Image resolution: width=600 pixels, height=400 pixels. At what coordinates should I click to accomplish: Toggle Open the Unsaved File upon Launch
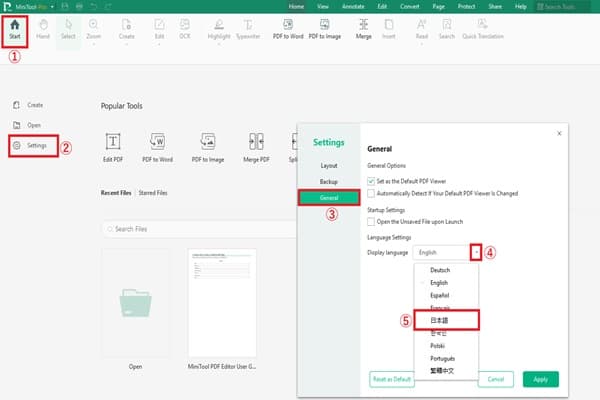pos(371,222)
